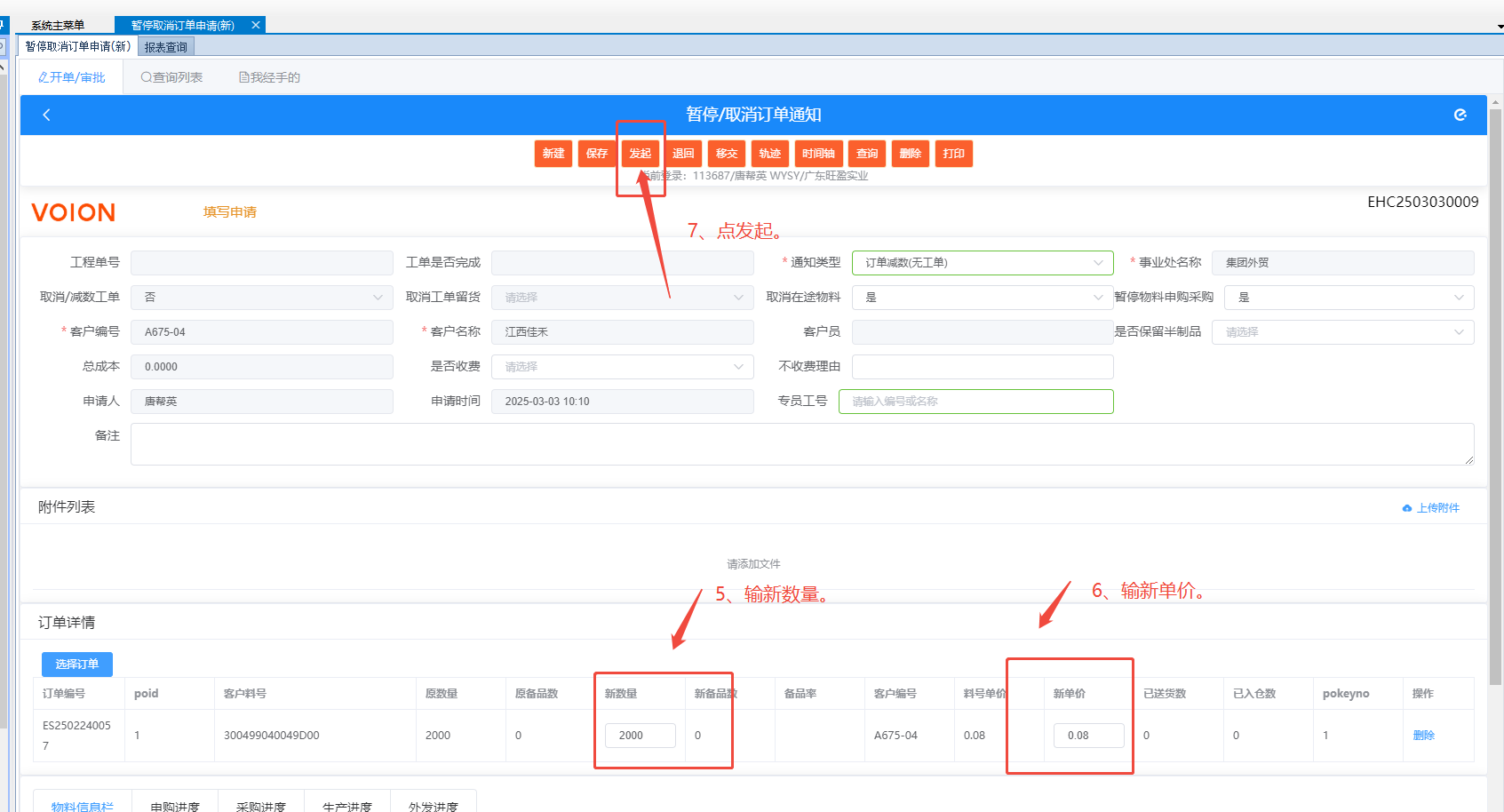
Task: Click the 事业处名称 field showing 集团外贸
Action: (x=1343, y=263)
